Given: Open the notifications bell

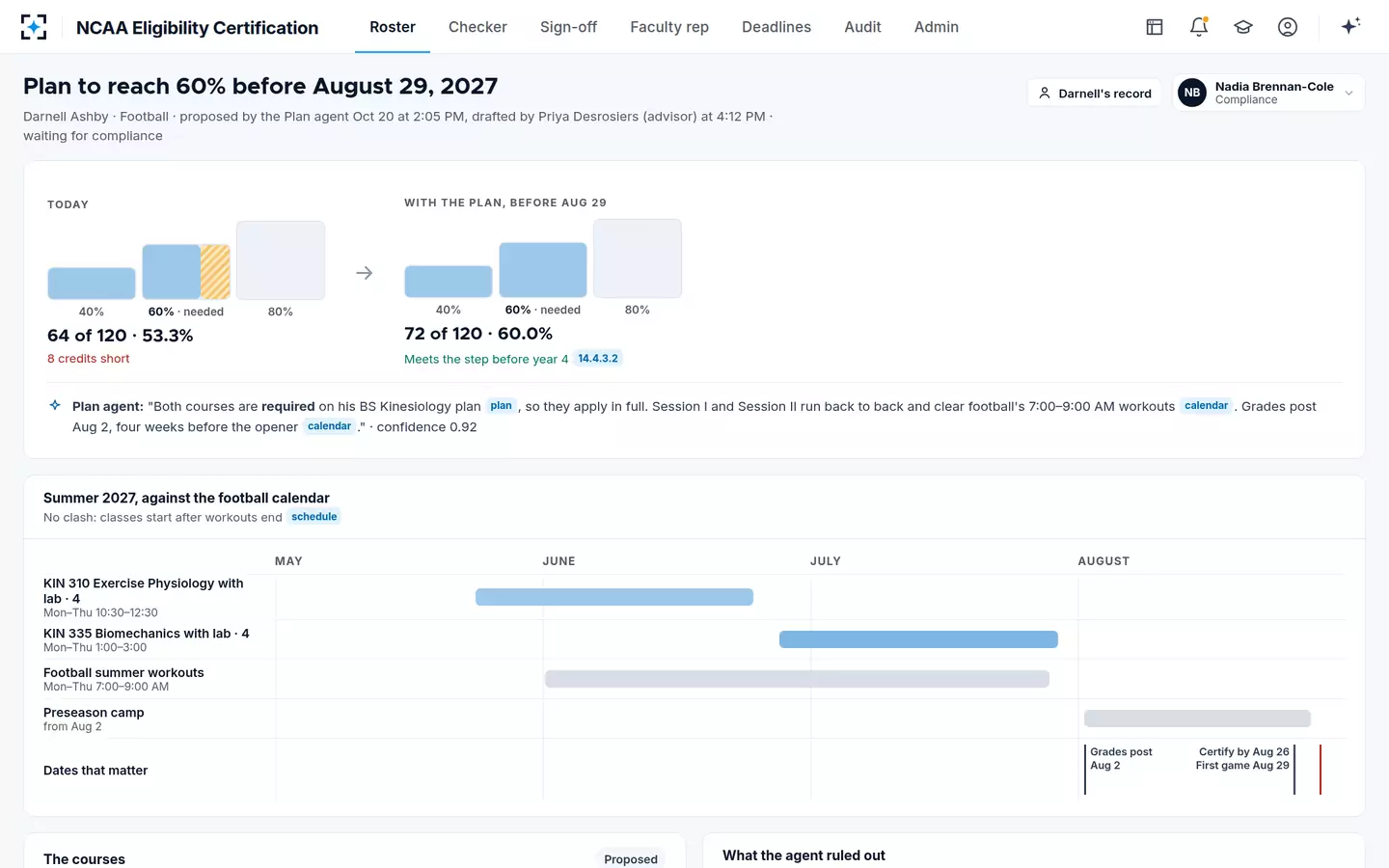Looking at the screenshot, I should pos(1199,27).
